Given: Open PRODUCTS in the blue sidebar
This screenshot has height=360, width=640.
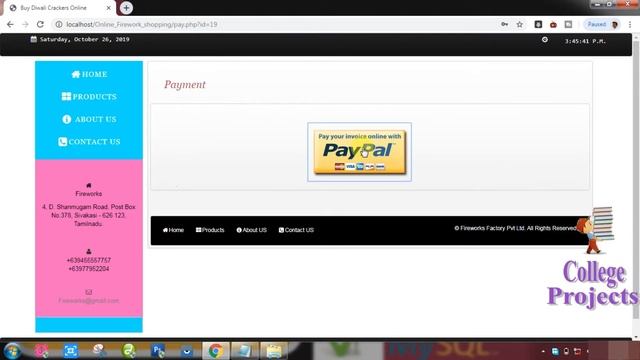Looking at the screenshot, I should 89,96.
